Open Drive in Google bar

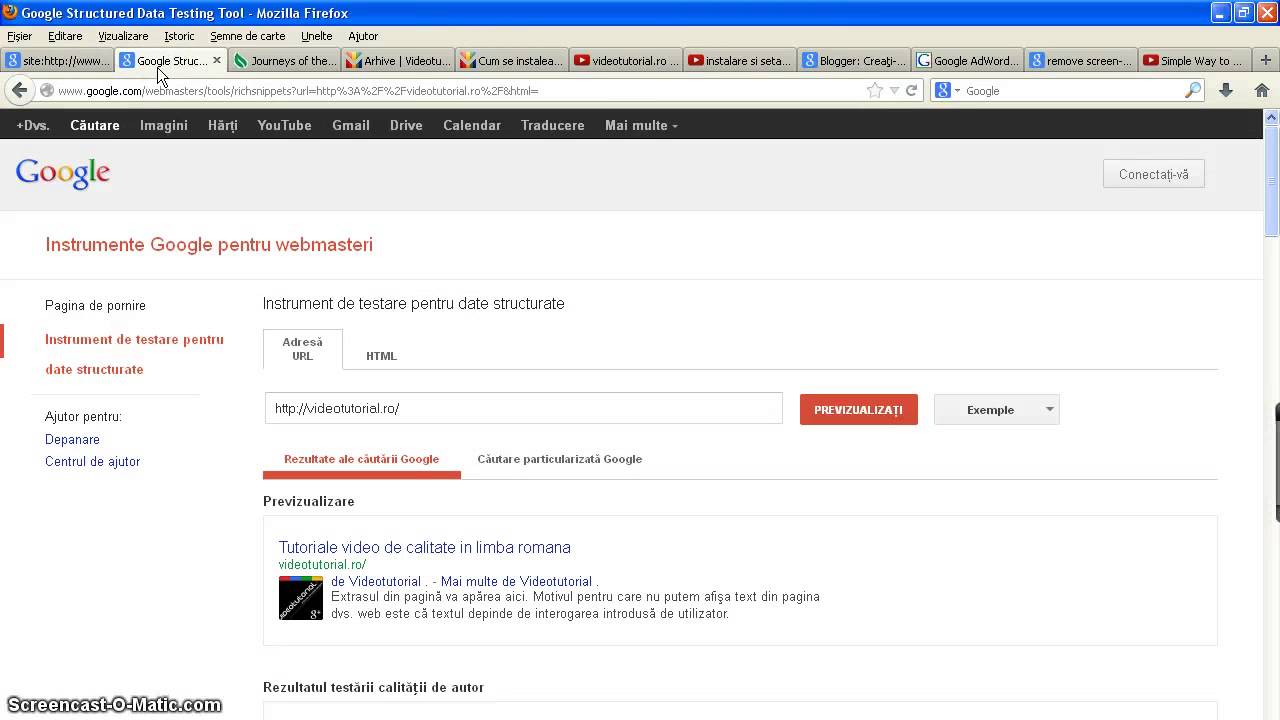406,125
